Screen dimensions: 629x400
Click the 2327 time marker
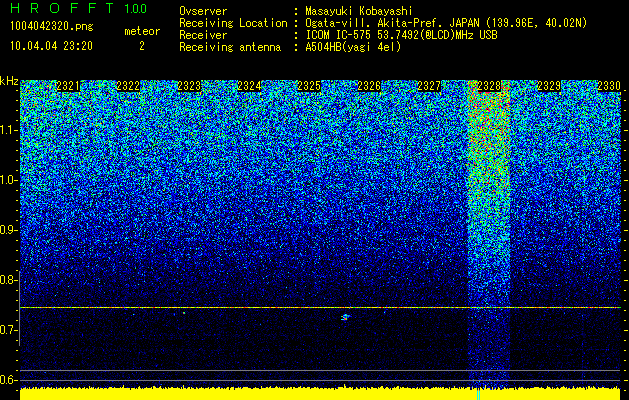(429, 86)
